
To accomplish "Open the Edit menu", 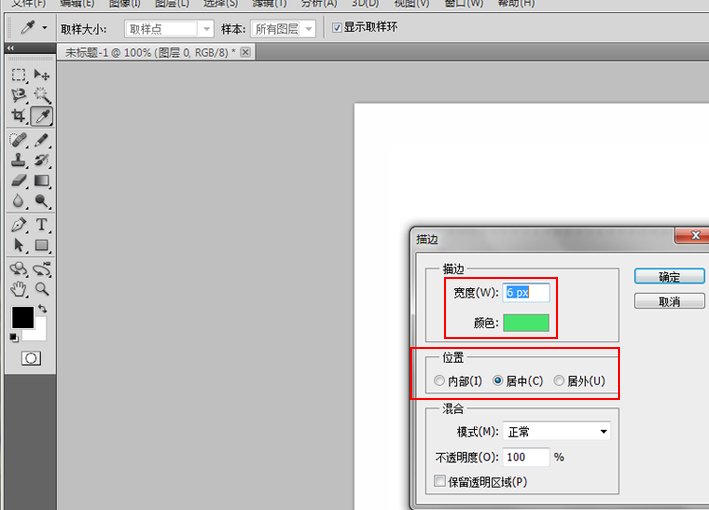I will point(77,4).
